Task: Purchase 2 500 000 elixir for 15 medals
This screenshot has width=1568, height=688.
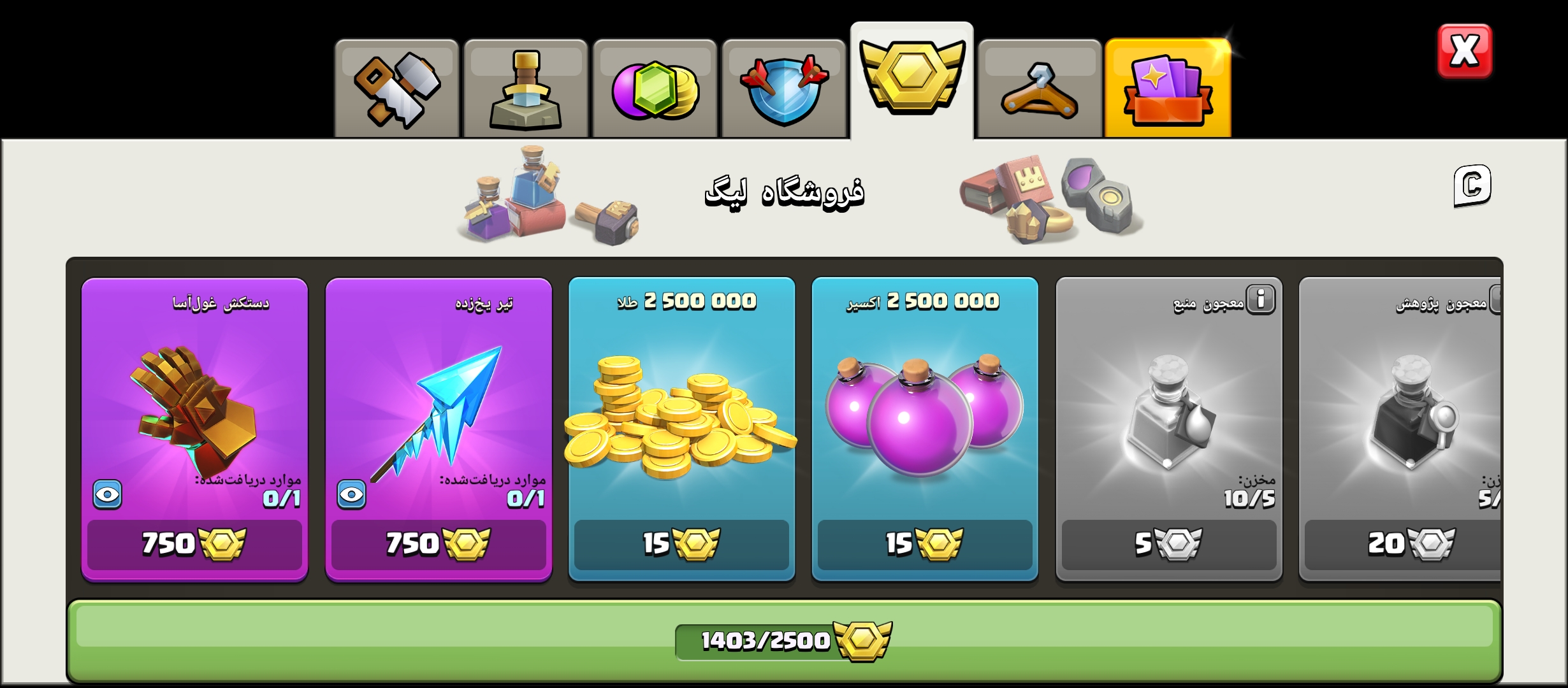Action: coord(925,544)
